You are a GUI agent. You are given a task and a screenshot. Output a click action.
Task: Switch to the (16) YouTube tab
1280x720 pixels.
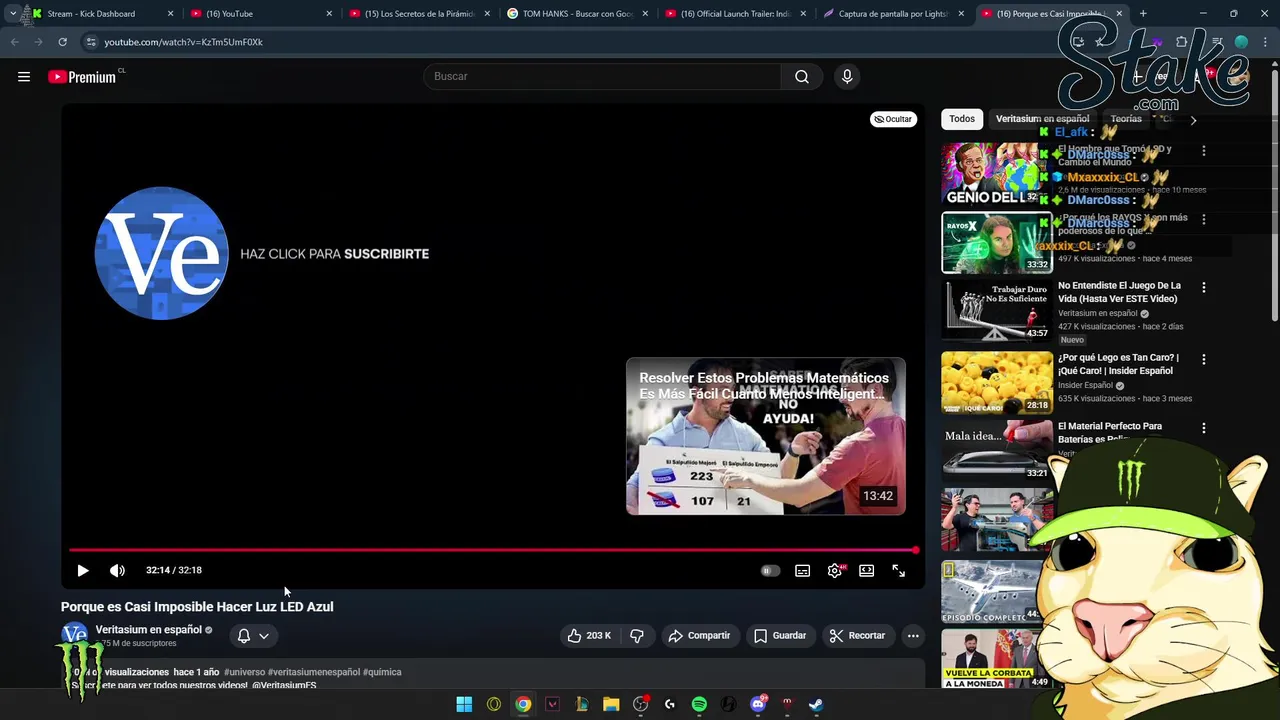tap(262, 14)
